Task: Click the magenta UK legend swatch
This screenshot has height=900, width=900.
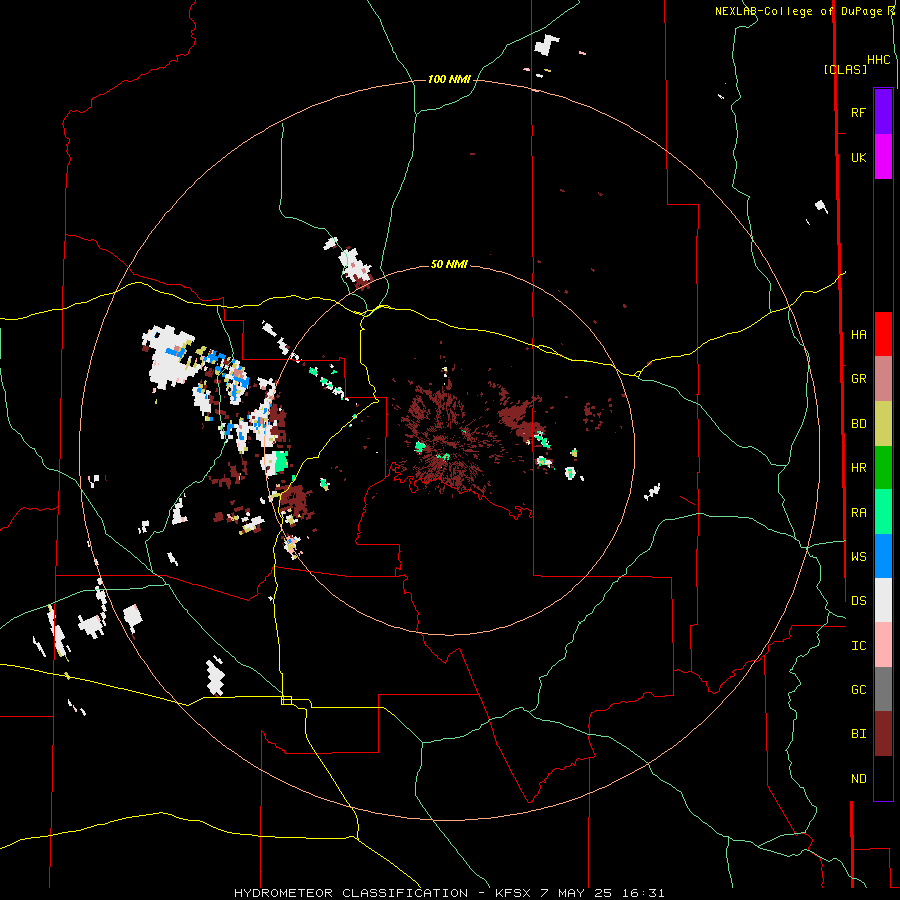Action: 883,157
